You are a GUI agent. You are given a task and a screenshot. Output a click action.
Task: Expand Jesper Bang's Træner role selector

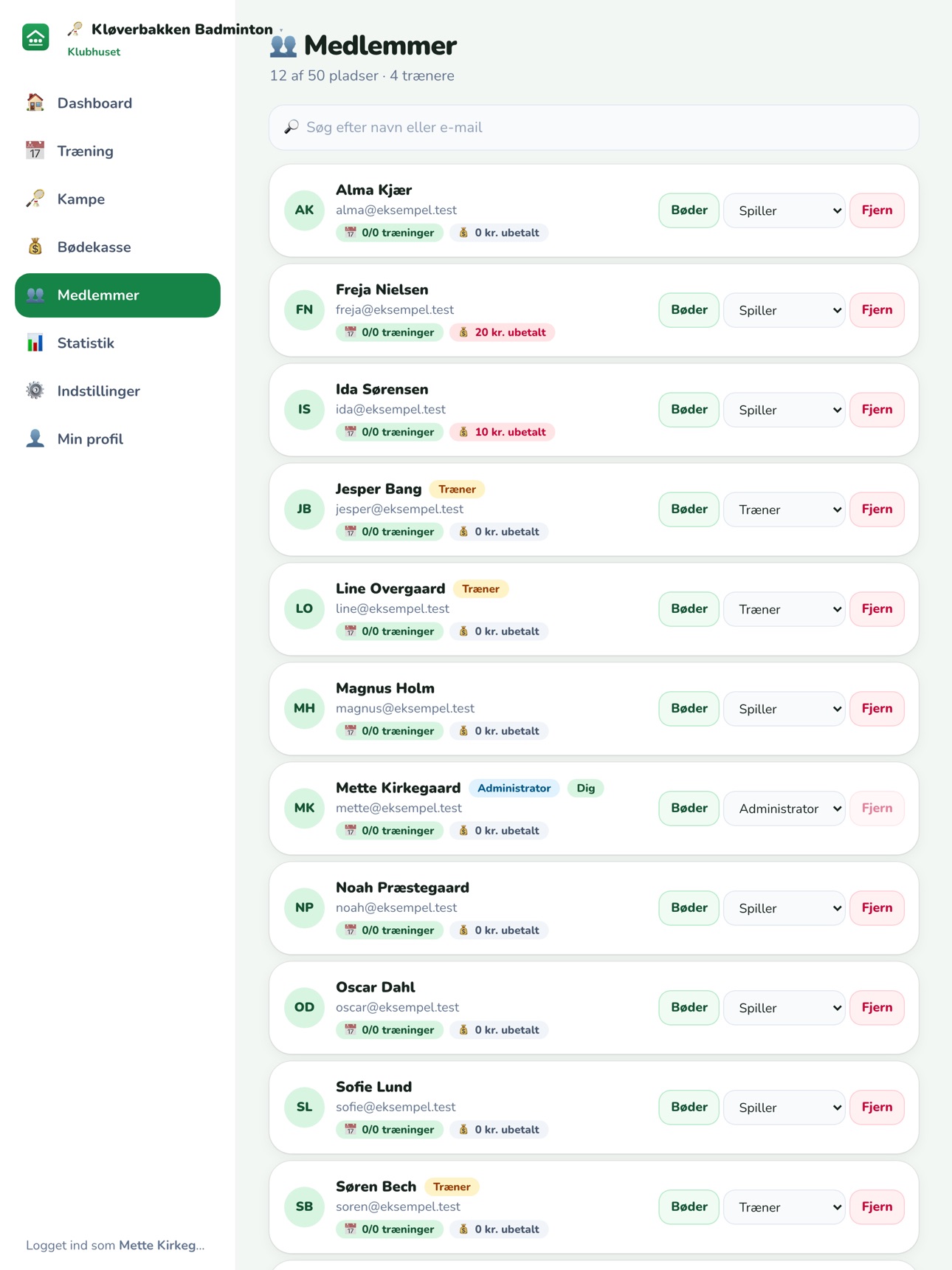click(784, 509)
